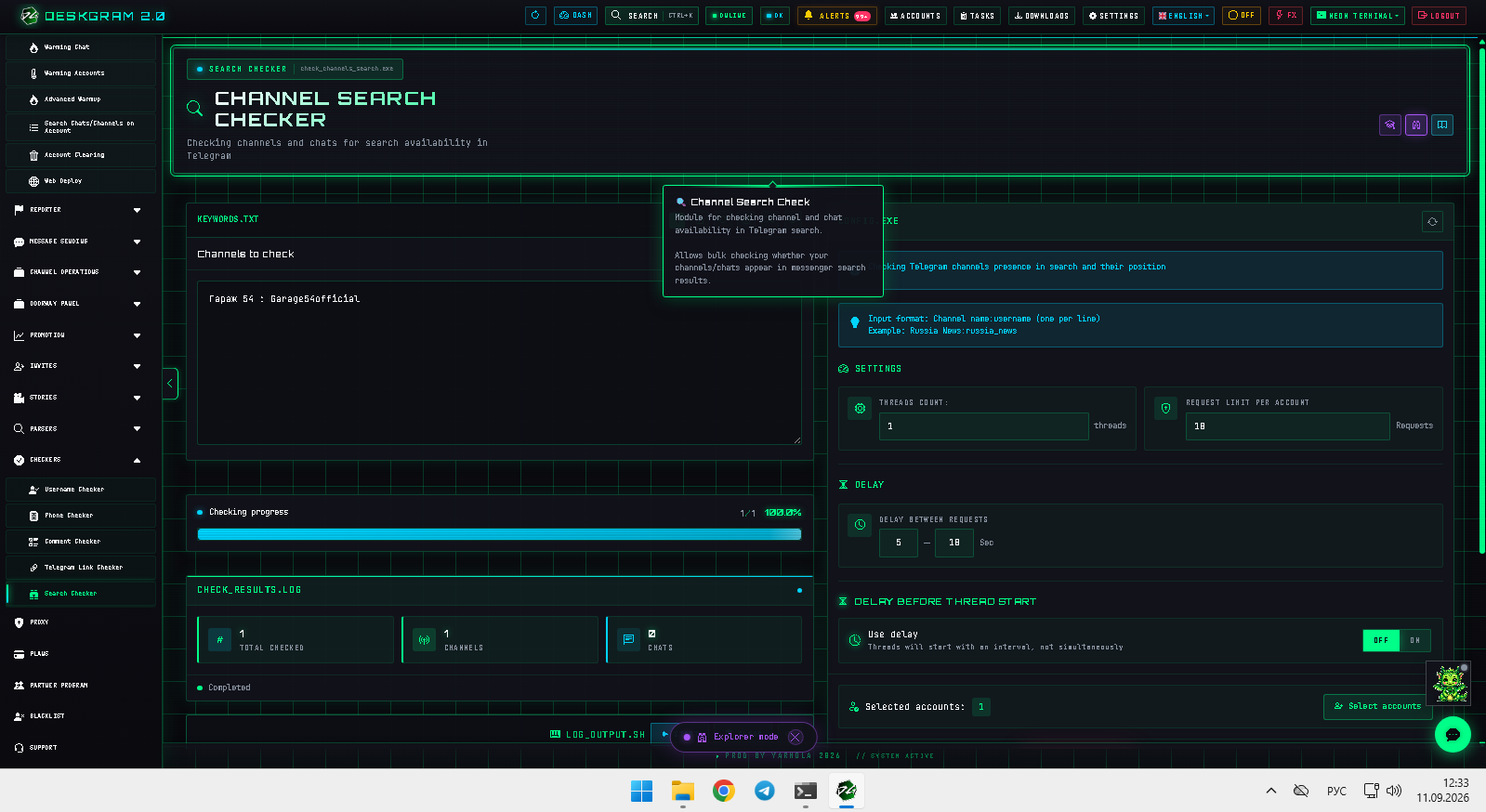Open the English language dropdown
Screen dimensions: 1486x812
(1183, 15)
